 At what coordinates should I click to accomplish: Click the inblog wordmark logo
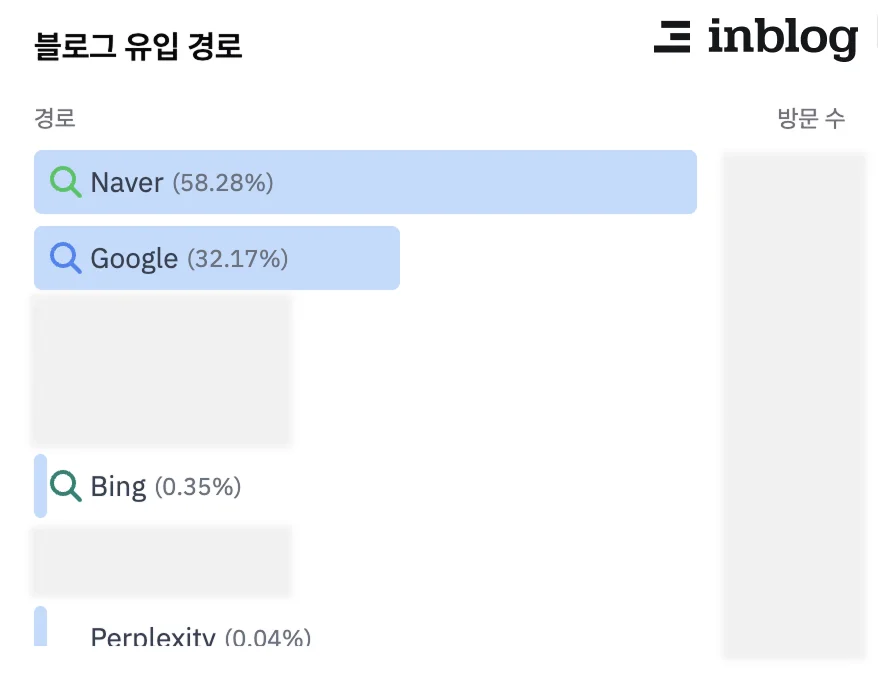[785, 37]
